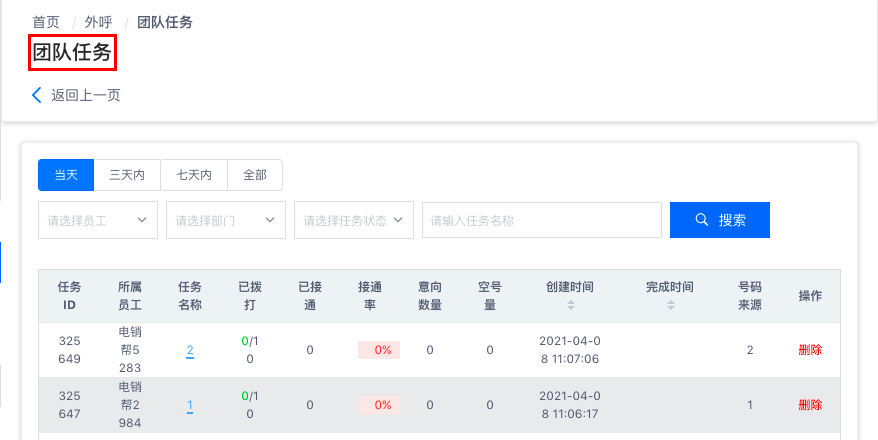Expand the 请选择部门 dropdown
Image resolution: width=878 pixels, height=440 pixels.
pyautogui.click(x=226, y=220)
